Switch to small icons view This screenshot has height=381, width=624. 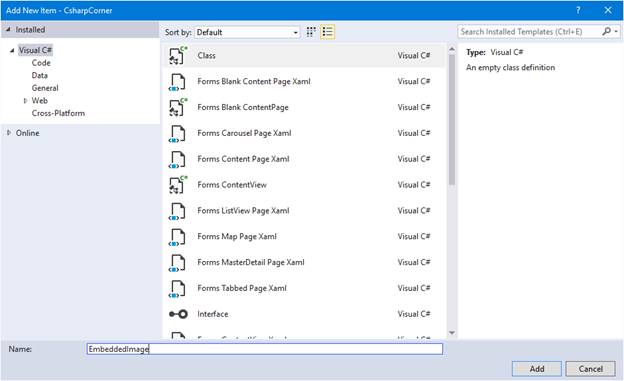click(311, 32)
